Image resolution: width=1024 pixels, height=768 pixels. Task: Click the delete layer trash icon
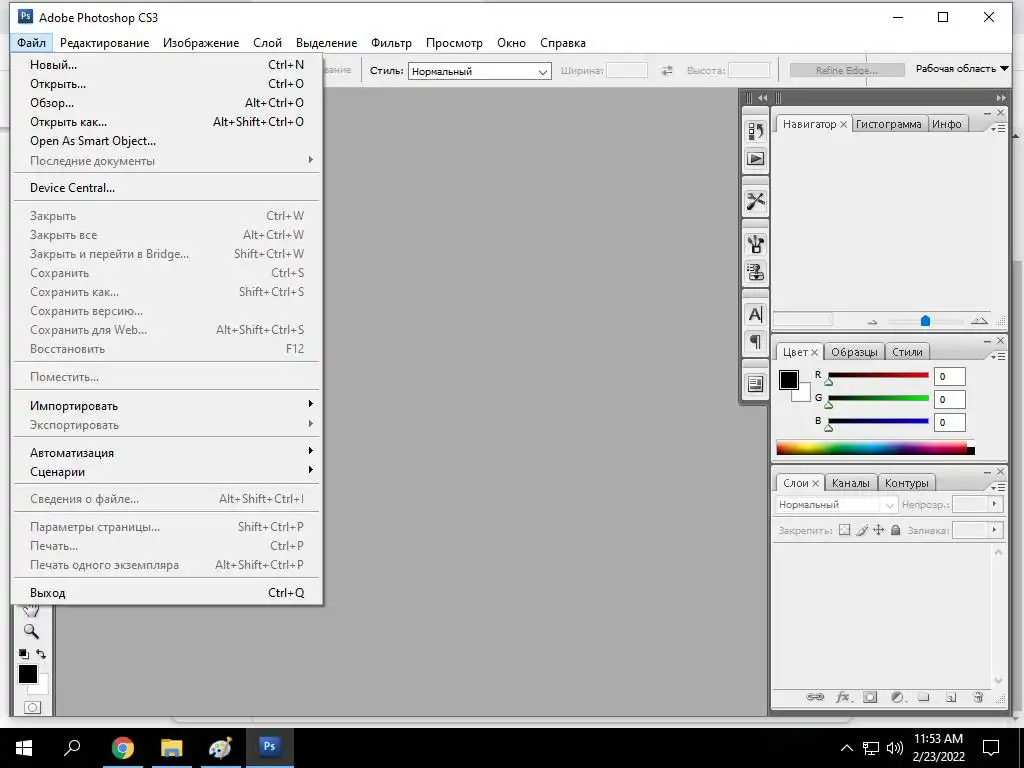click(978, 697)
